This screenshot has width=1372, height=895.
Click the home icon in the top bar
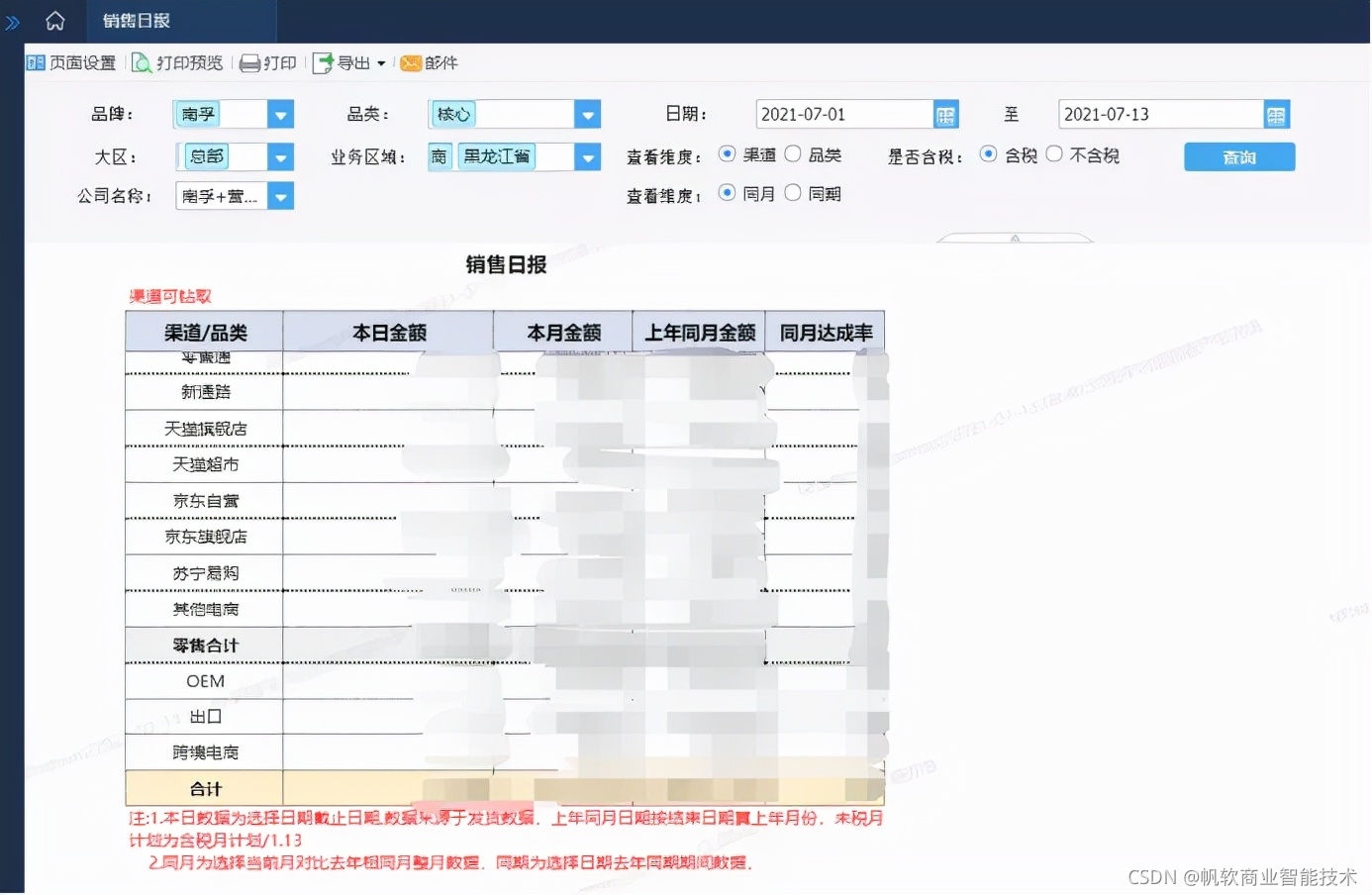coord(54,20)
